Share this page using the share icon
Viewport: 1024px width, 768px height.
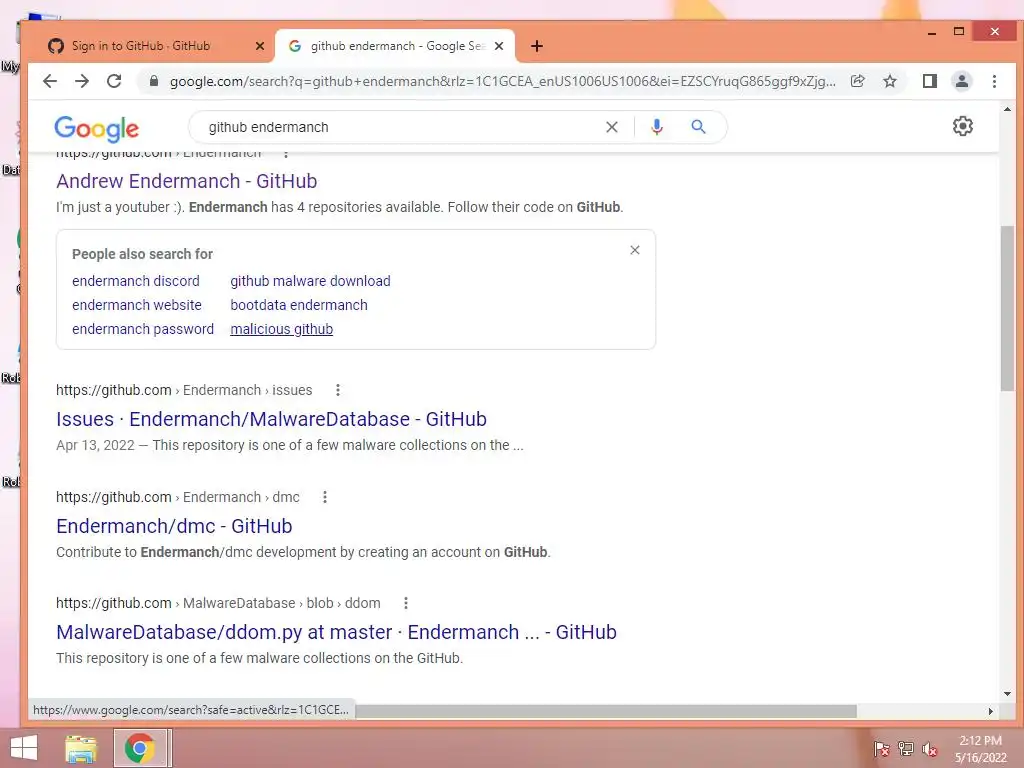point(857,81)
